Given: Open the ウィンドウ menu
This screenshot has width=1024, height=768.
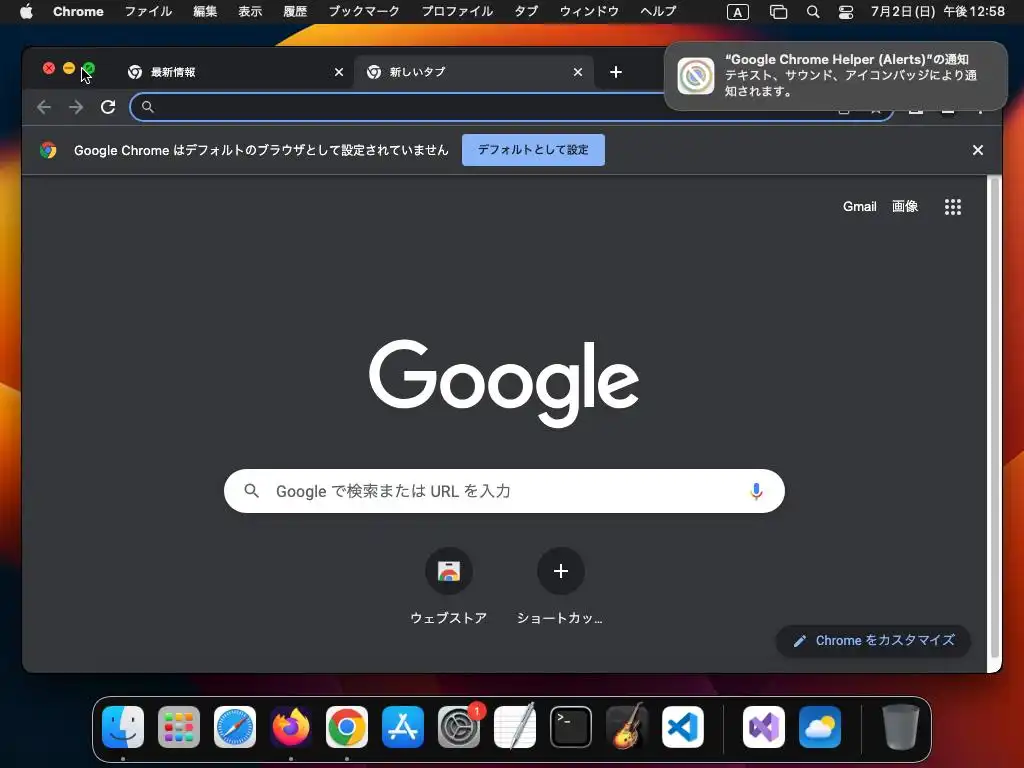Looking at the screenshot, I should pyautogui.click(x=589, y=11).
